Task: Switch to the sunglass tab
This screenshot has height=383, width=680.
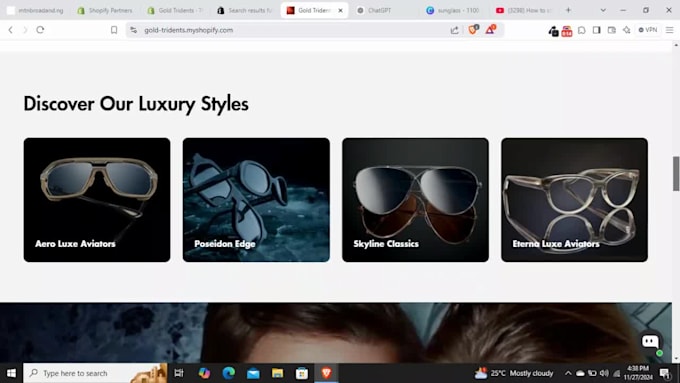Action: coord(453,10)
